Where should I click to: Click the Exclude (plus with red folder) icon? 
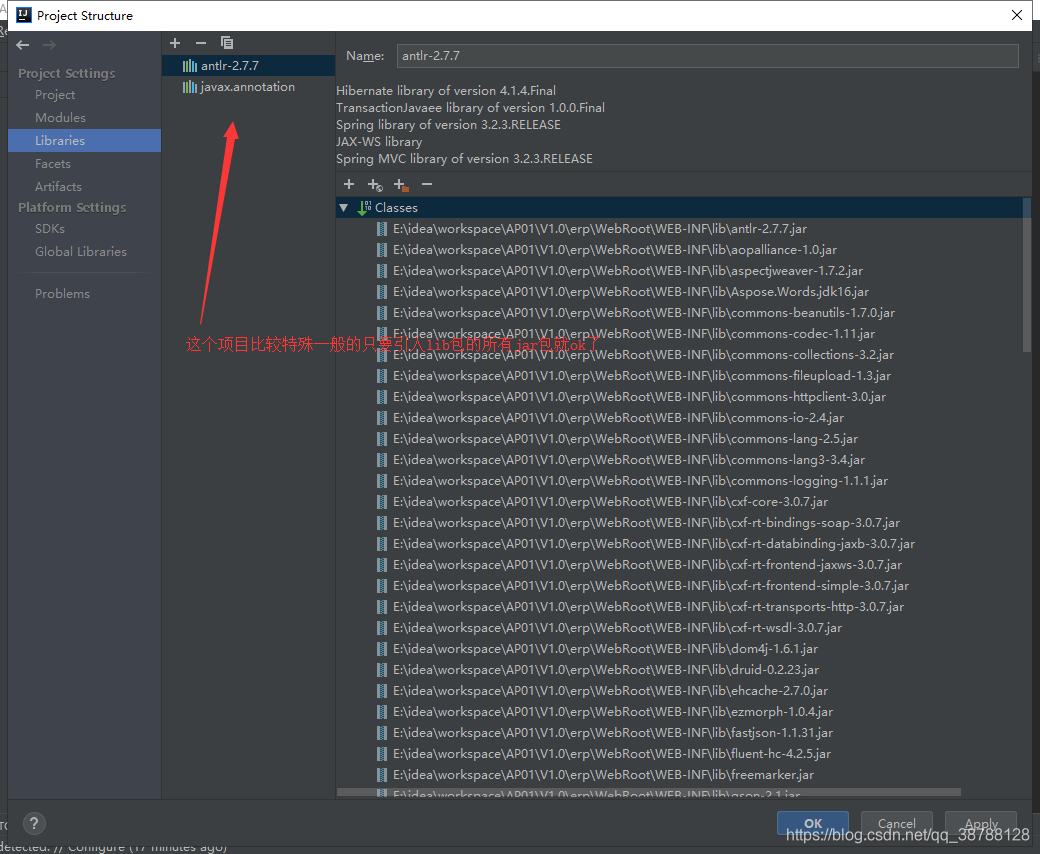click(x=401, y=185)
